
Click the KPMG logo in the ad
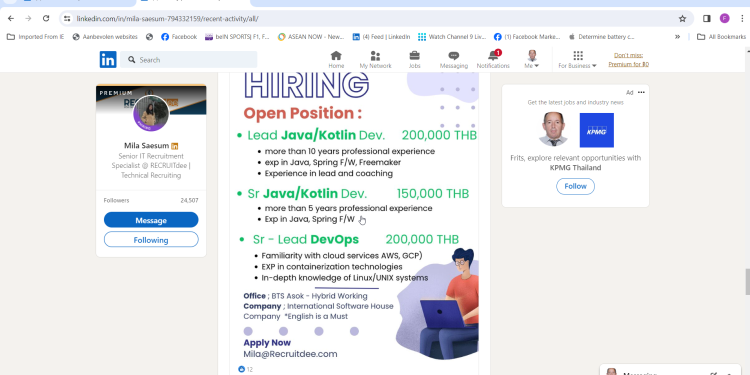tap(596, 130)
